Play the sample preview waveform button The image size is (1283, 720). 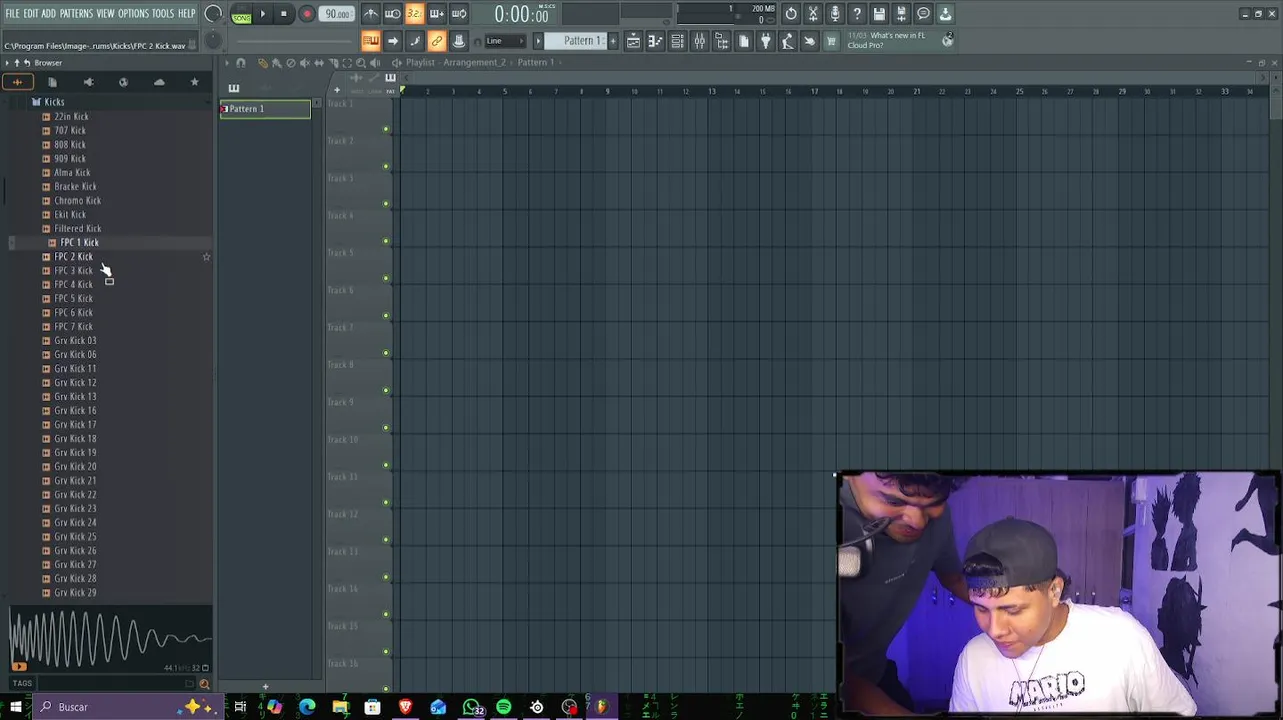click(x=19, y=667)
